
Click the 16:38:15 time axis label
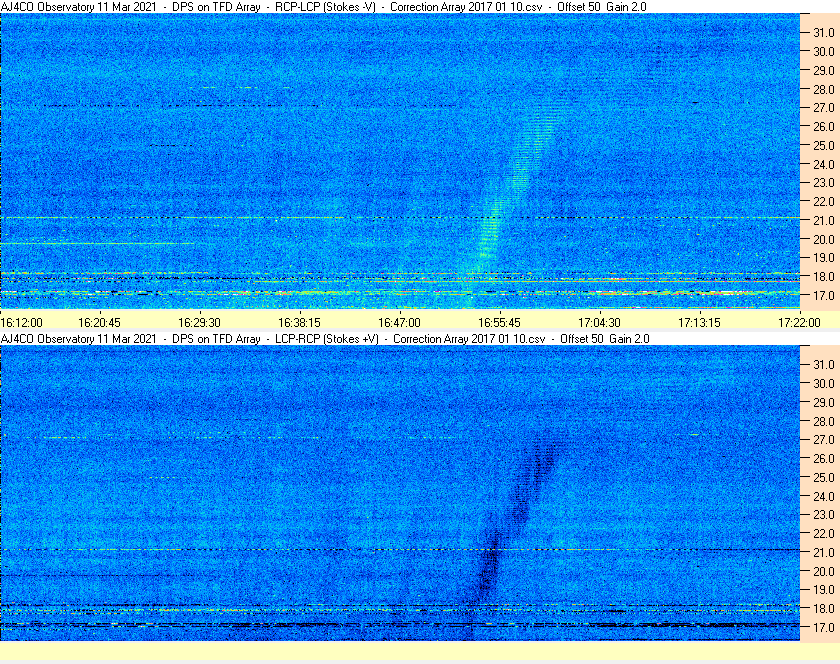pos(299,323)
